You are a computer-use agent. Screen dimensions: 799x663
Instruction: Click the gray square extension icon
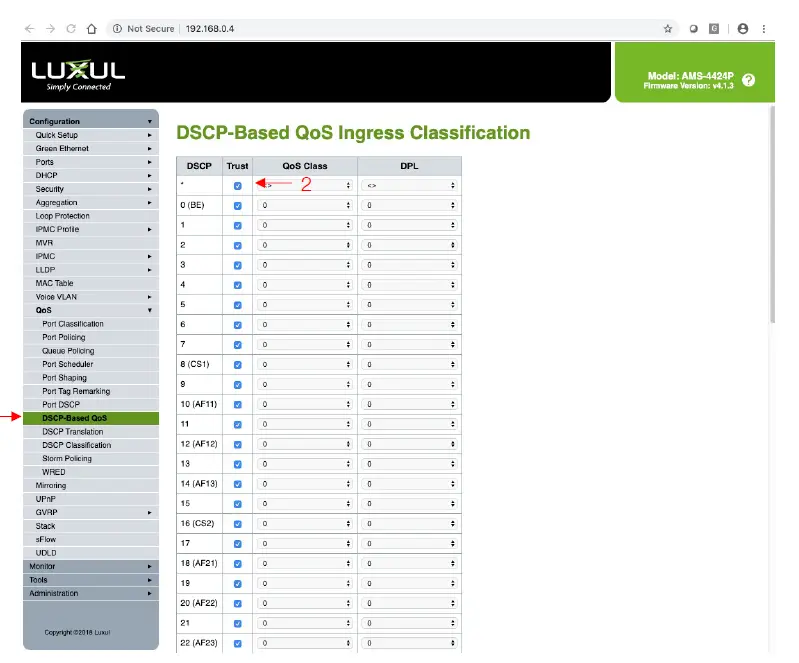(x=714, y=29)
